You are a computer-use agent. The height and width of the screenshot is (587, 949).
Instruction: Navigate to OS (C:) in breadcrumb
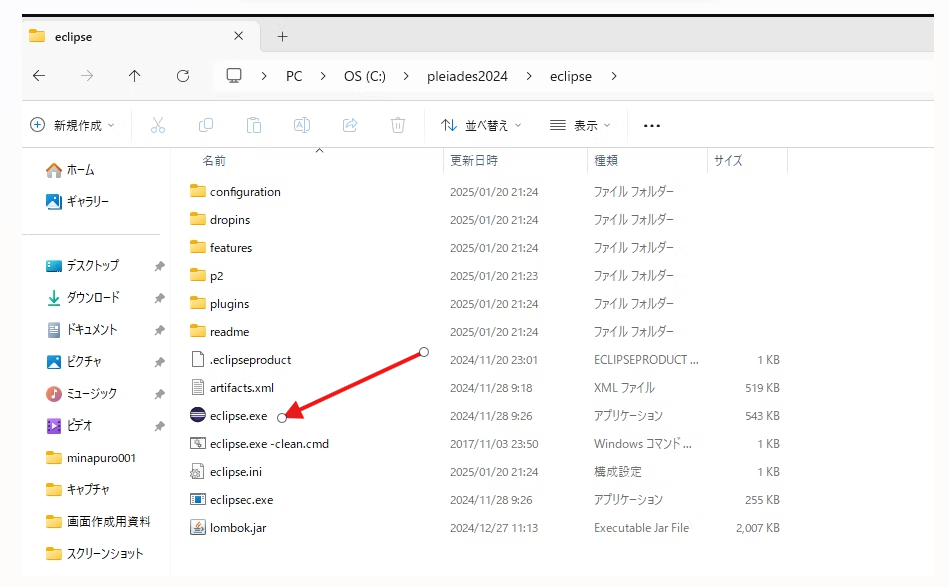(365, 76)
